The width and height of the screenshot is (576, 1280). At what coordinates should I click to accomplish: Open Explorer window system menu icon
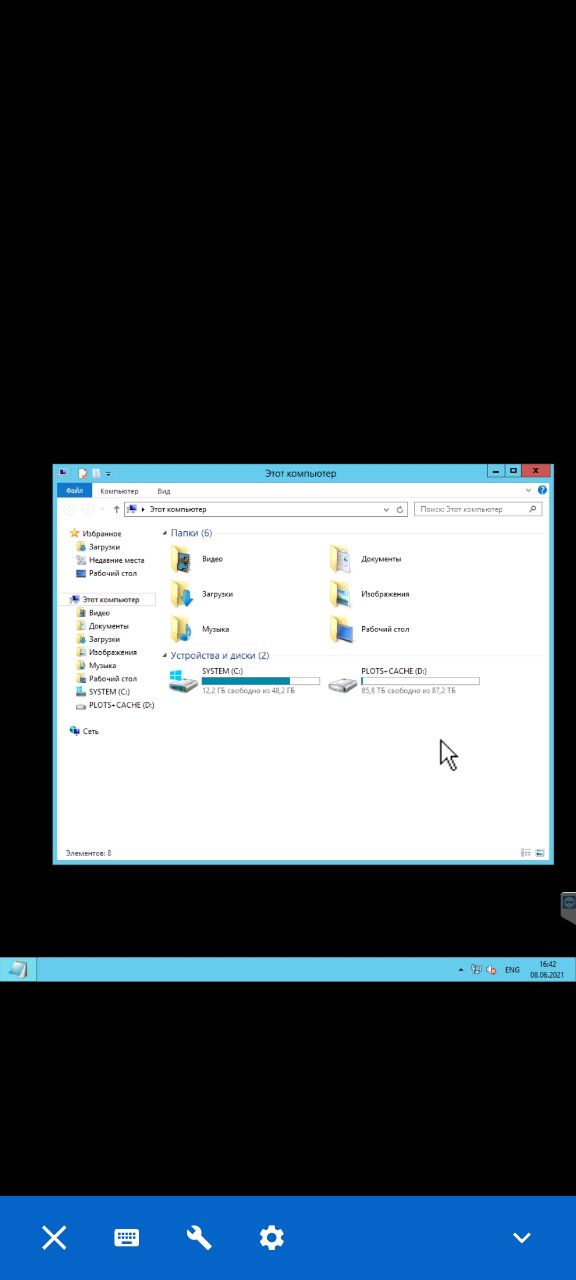click(x=63, y=472)
